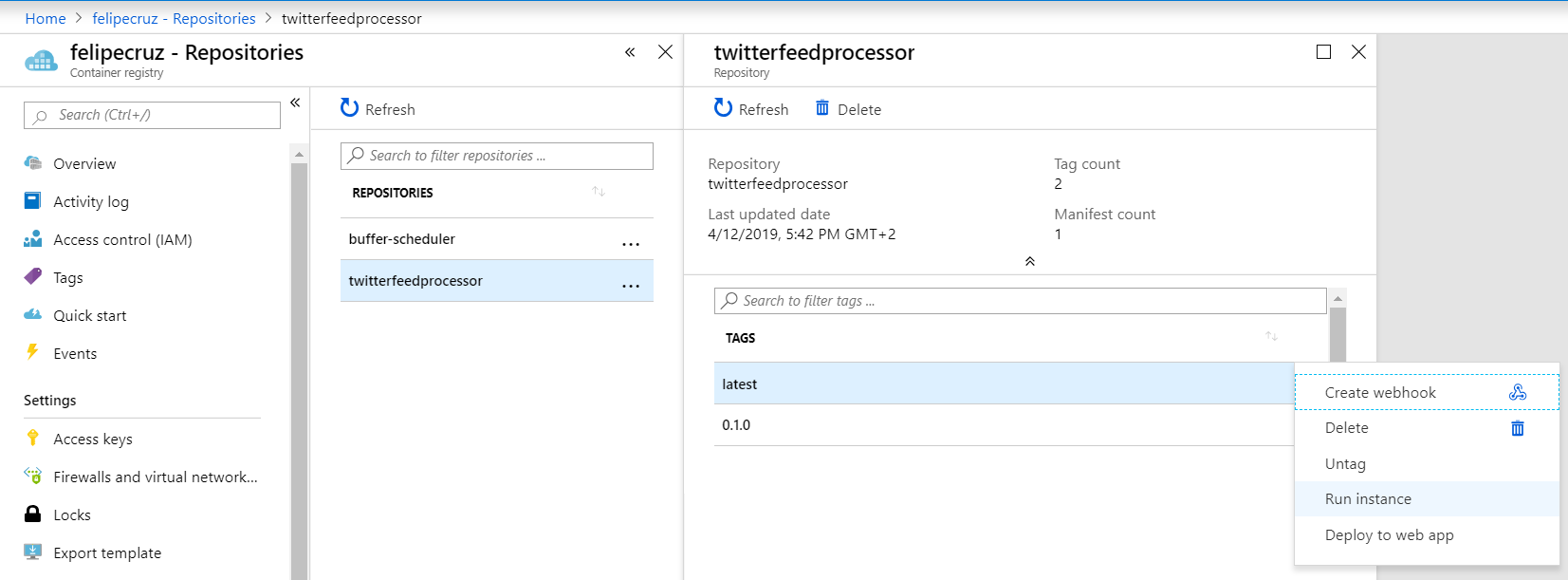Screen dimensions: 1568x580
Task: Collapse the left sidebar menu chevron
Action: point(295,103)
